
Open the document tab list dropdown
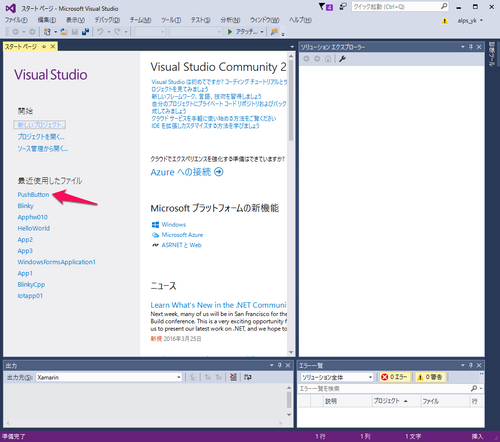point(292,47)
